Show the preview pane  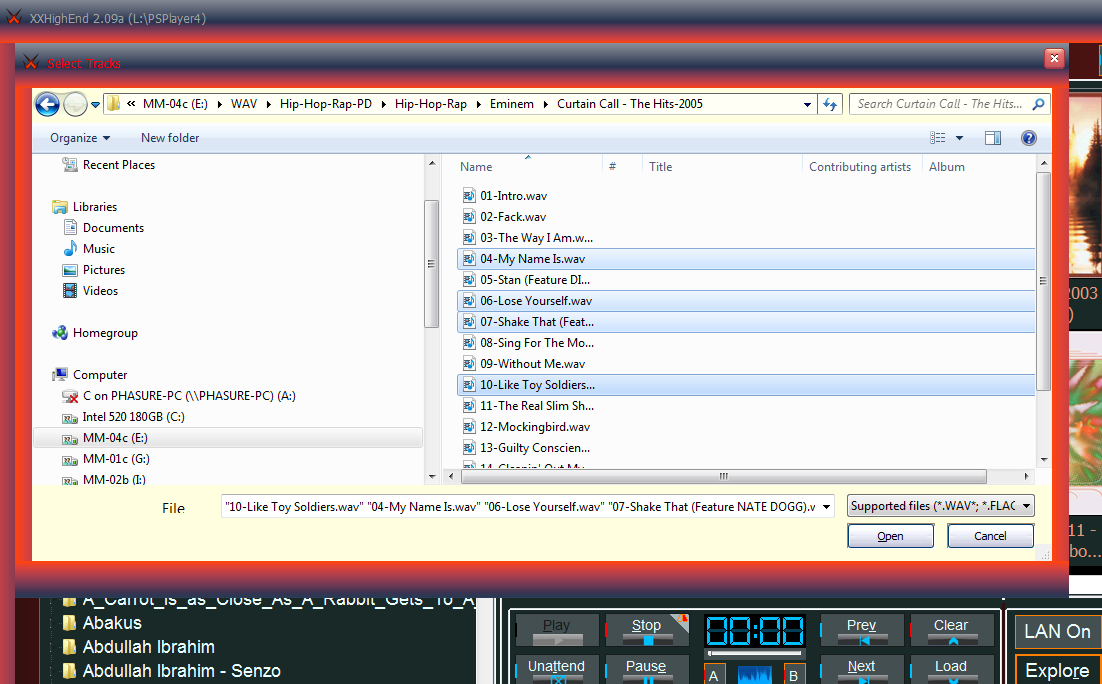(993, 138)
